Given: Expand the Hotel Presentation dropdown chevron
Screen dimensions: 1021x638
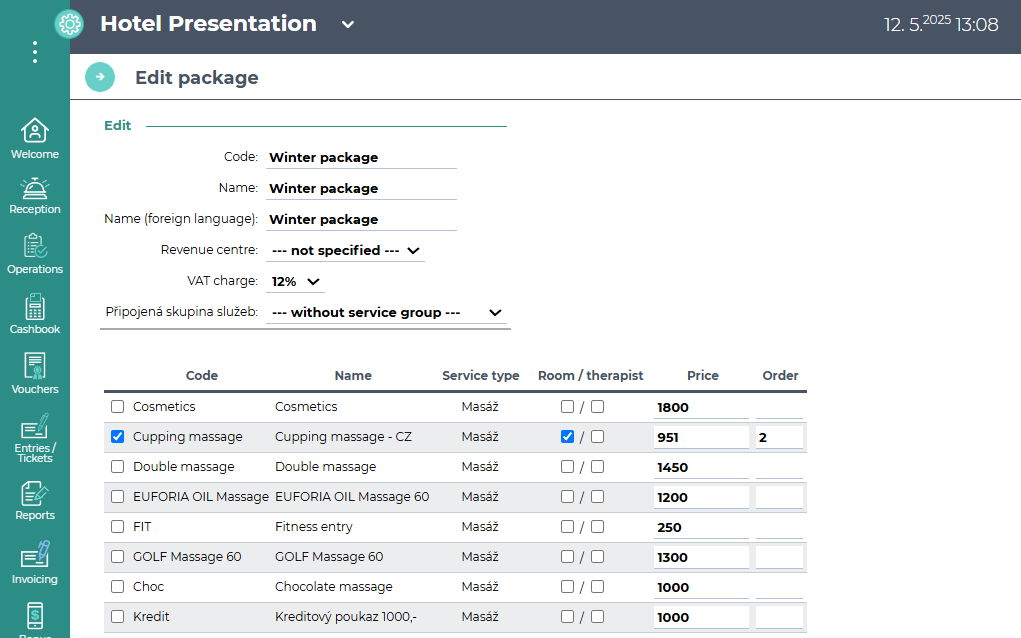Looking at the screenshot, I should pyautogui.click(x=348, y=25).
